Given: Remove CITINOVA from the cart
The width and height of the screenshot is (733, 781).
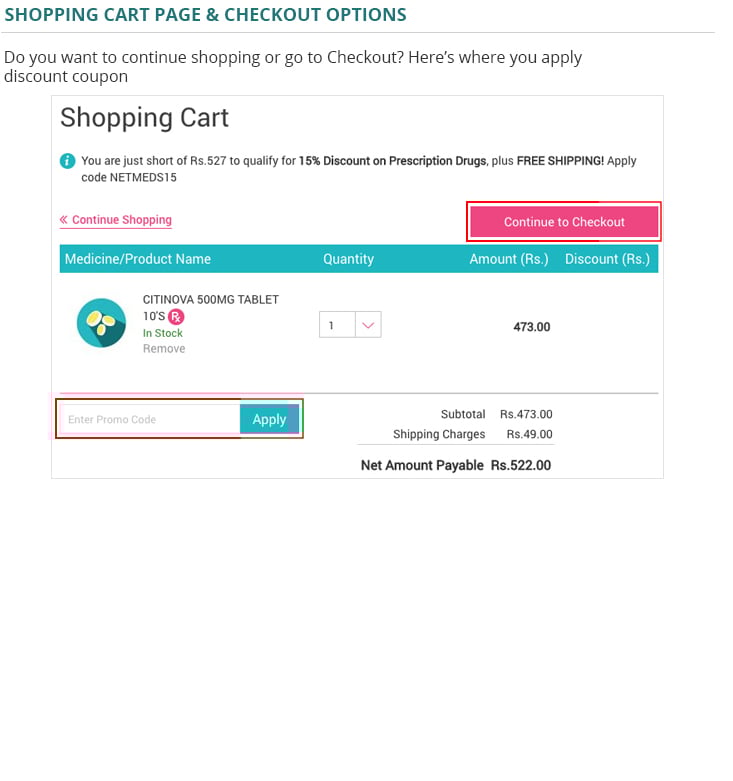Looking at the screenshot, I should (x=164, y=349).
